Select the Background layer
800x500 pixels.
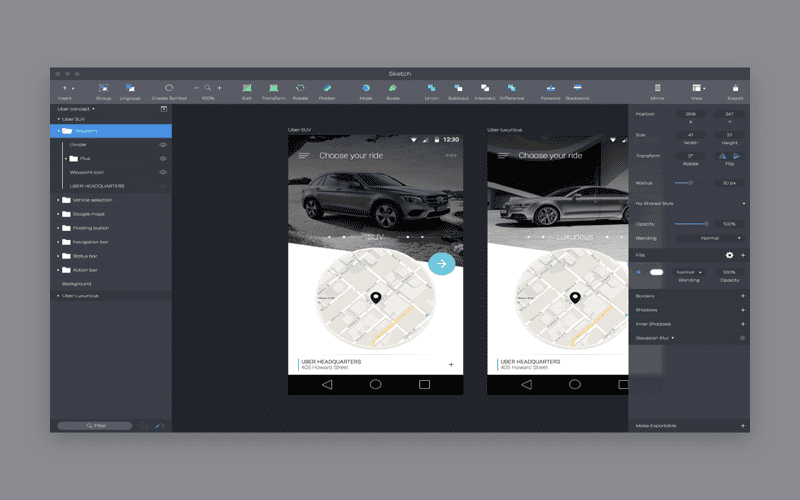77,283
